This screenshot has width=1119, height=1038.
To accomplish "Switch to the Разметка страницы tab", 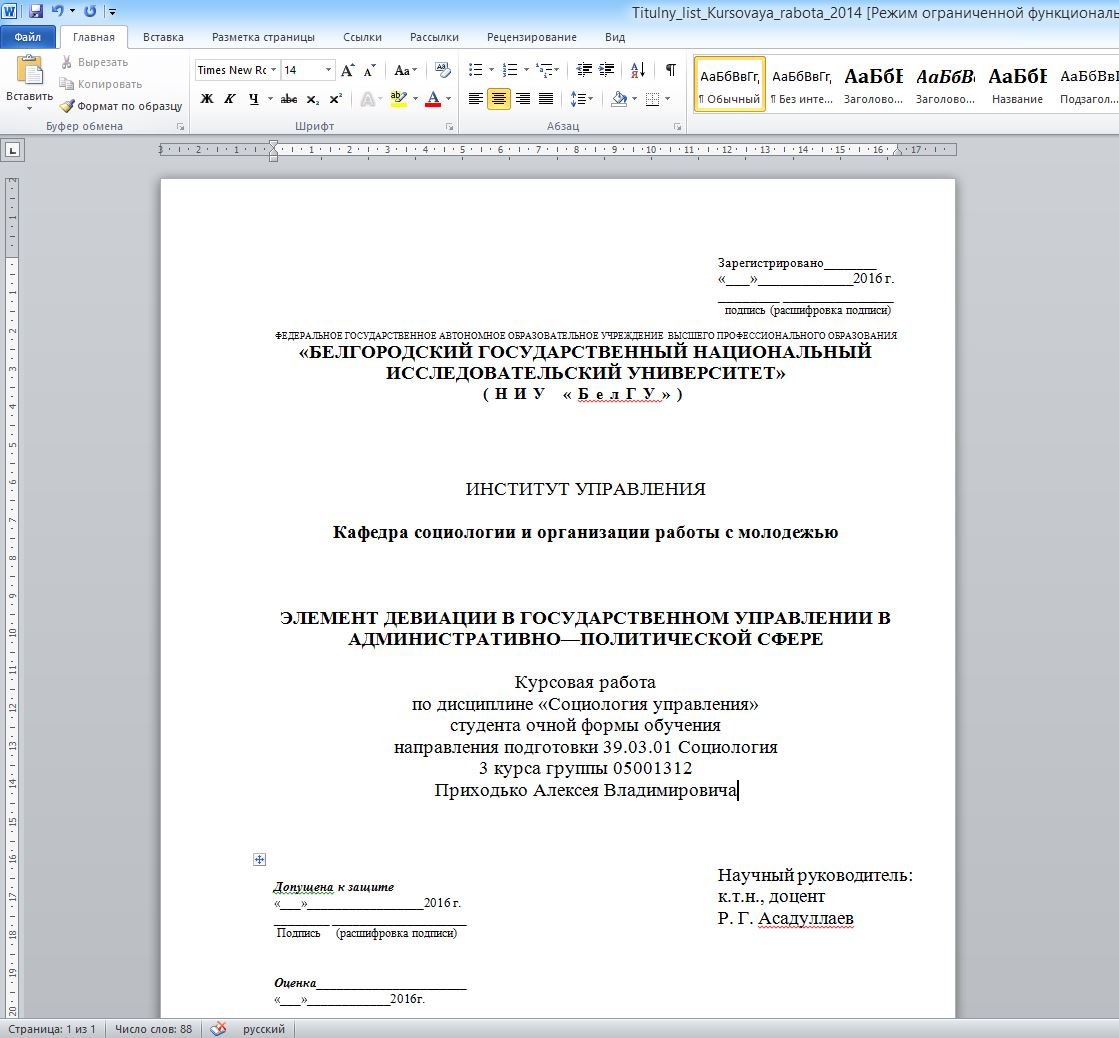I will 263,37.
